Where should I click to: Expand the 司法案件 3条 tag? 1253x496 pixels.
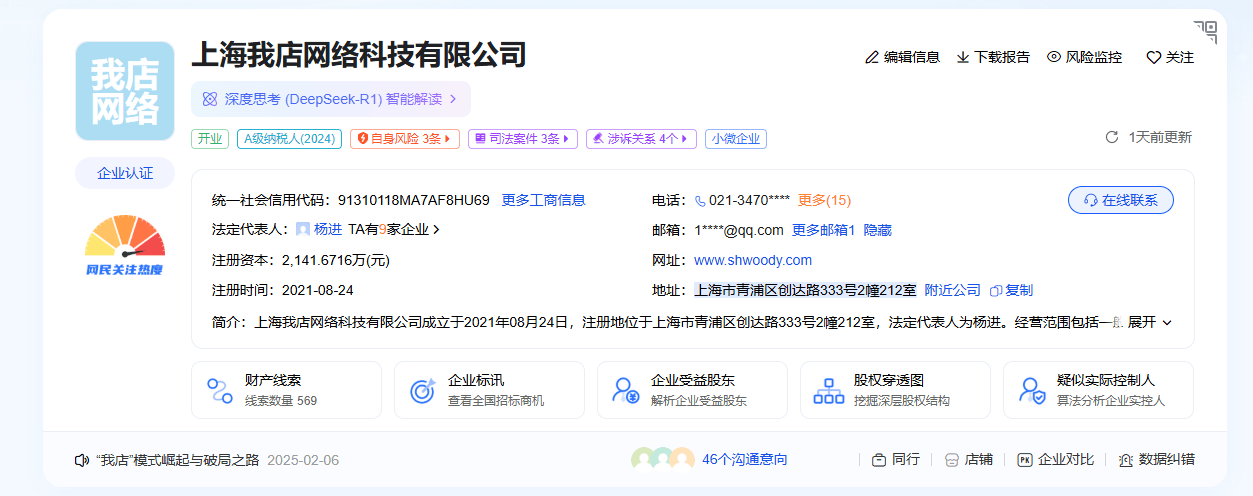(x=523, y=139)
